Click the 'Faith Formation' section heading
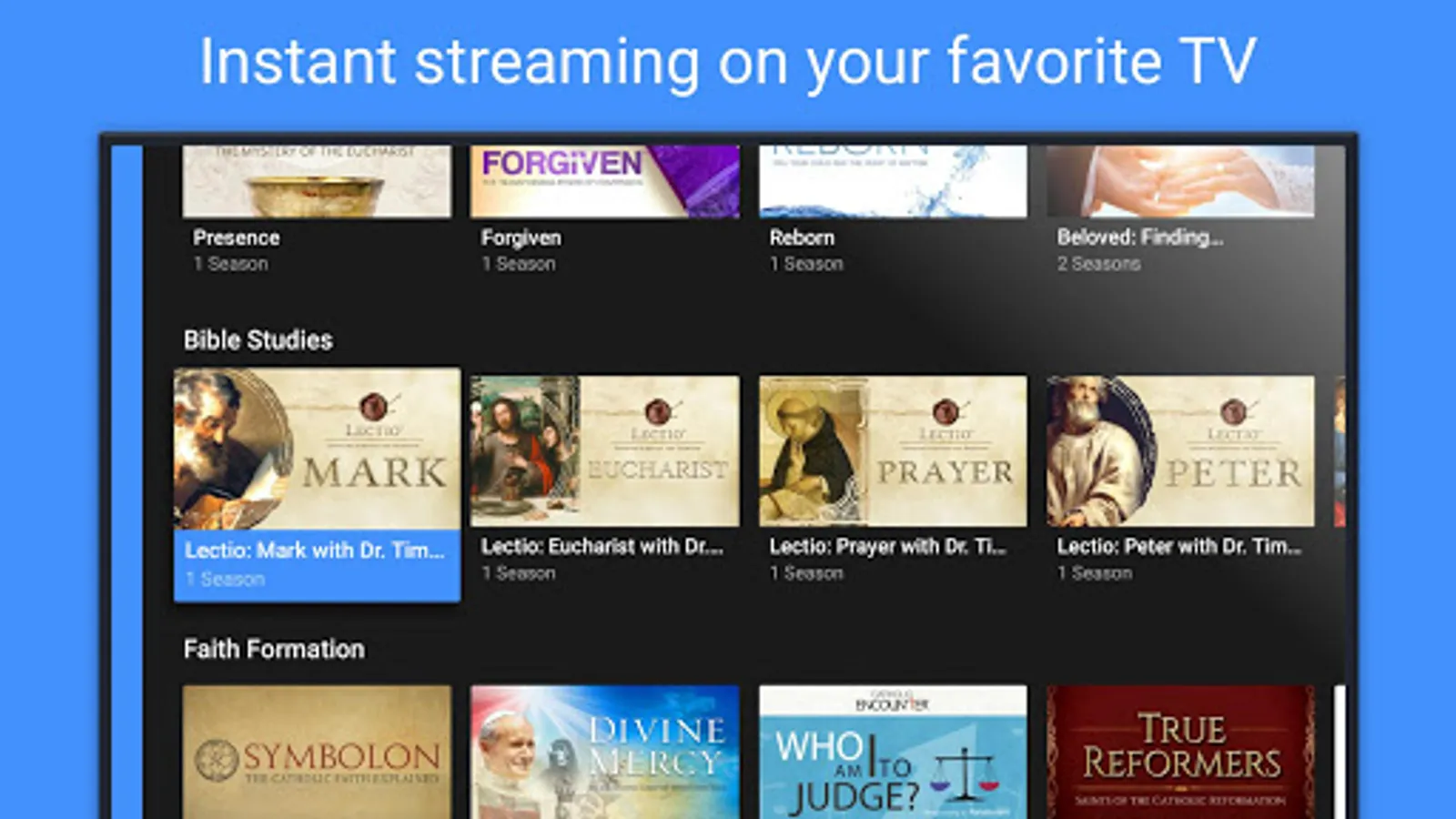 click(x=274, y=649)
